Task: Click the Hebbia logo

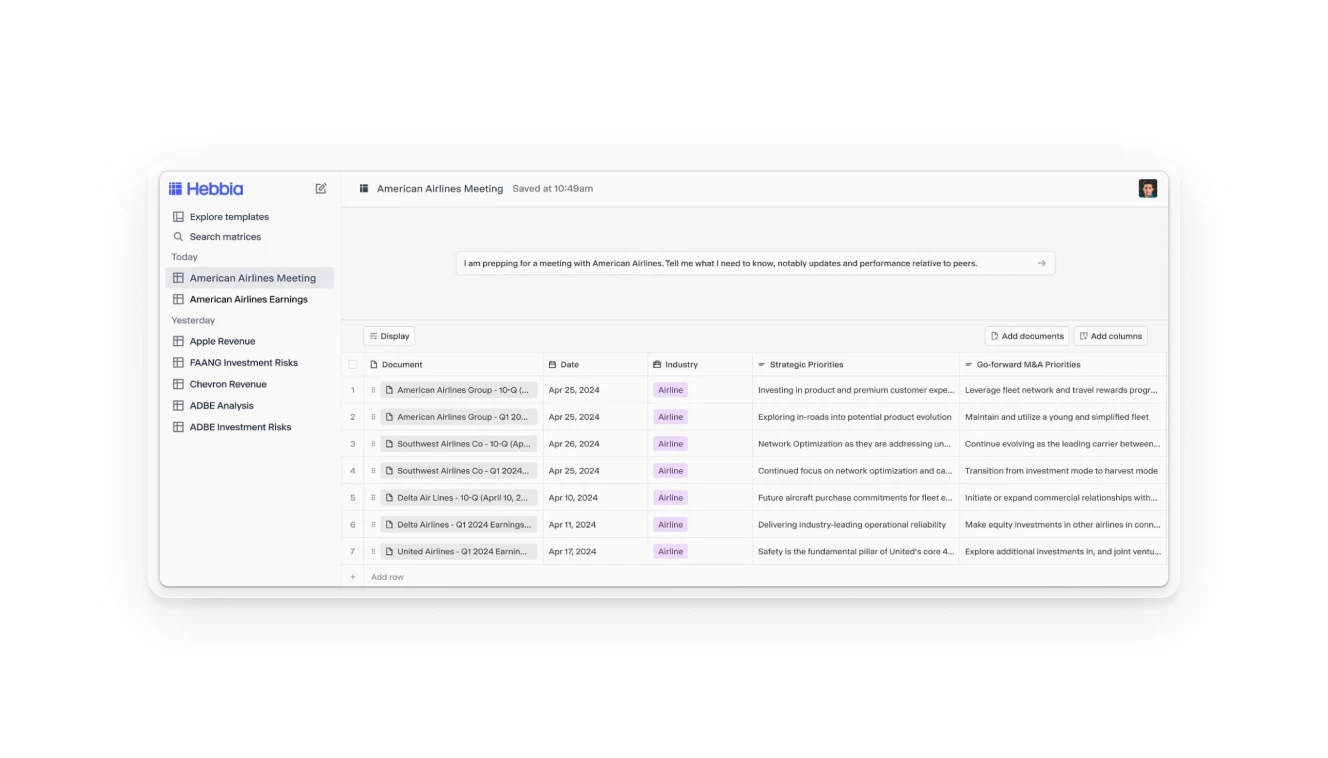Action: tap(206, 188)
